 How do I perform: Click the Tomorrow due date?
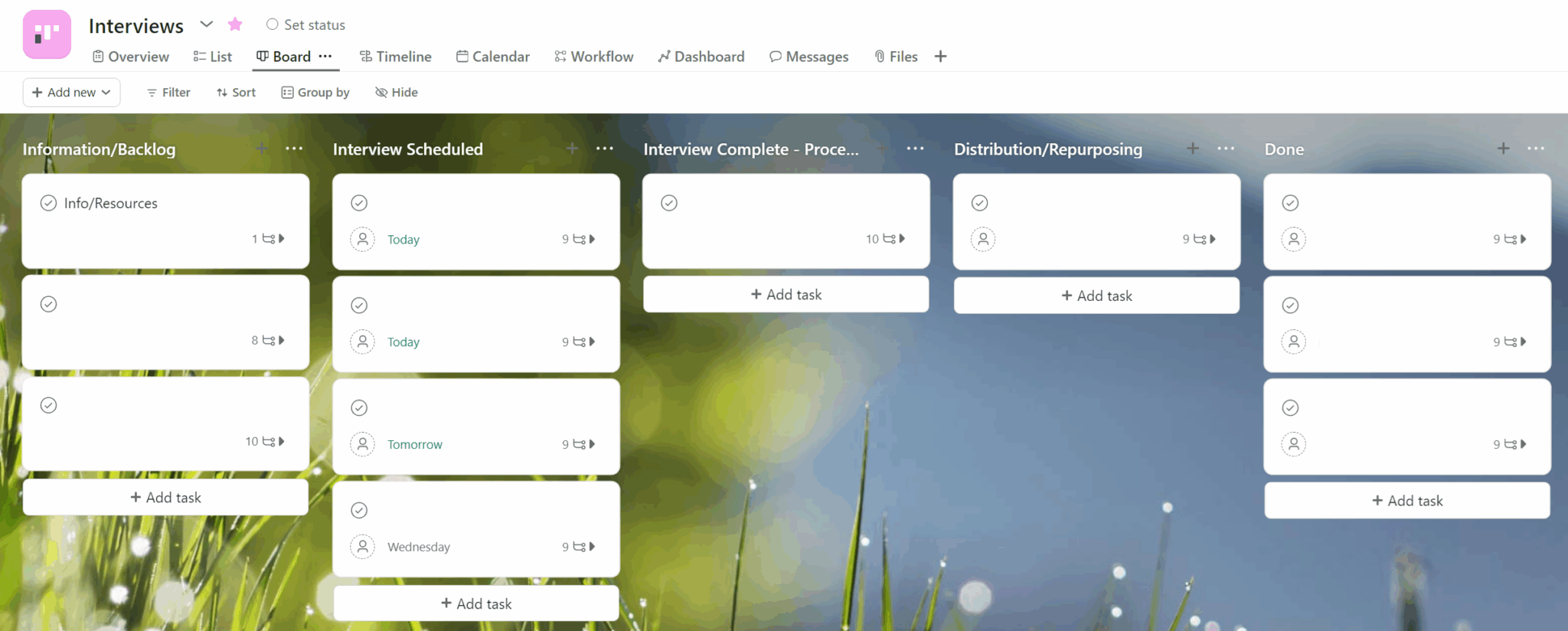tap(415, 444)
